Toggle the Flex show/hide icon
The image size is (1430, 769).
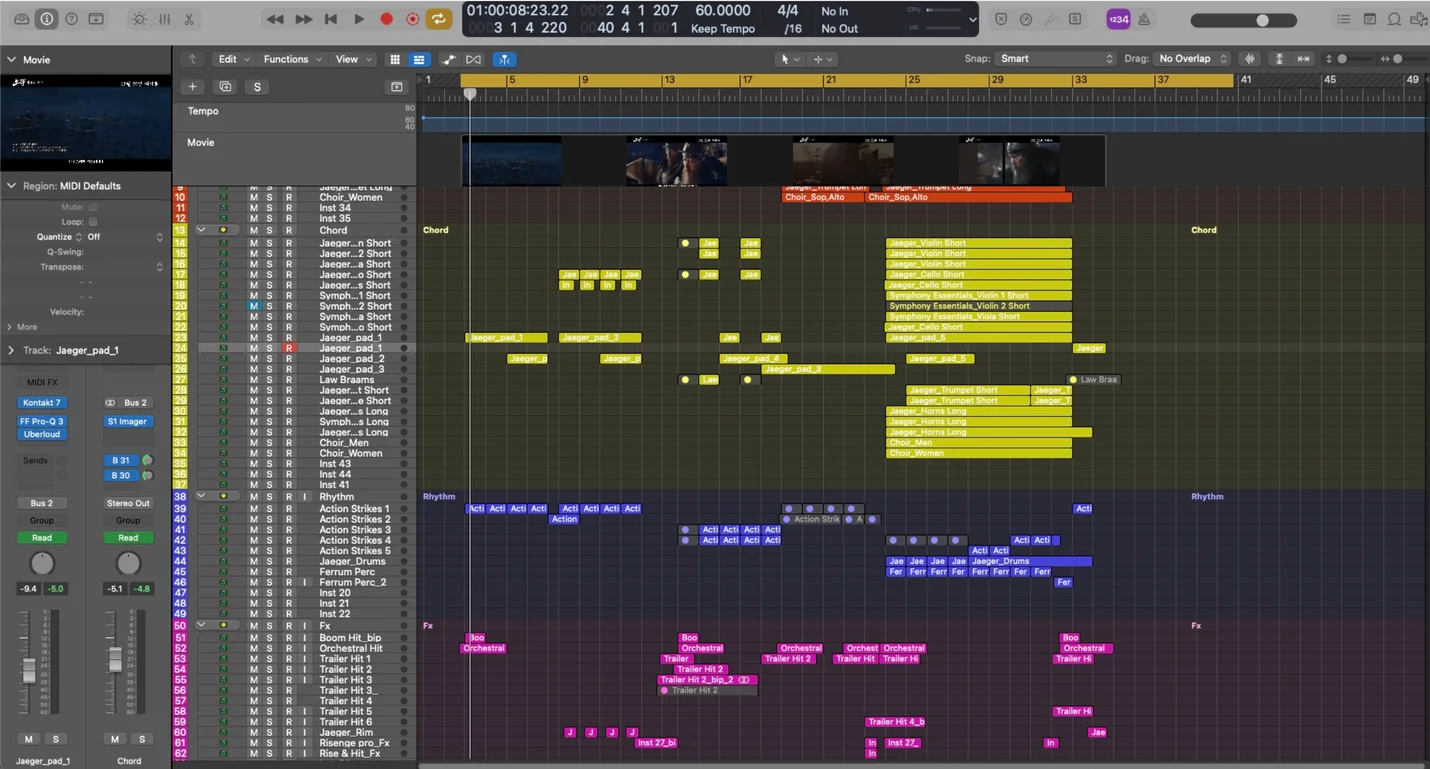474,59
